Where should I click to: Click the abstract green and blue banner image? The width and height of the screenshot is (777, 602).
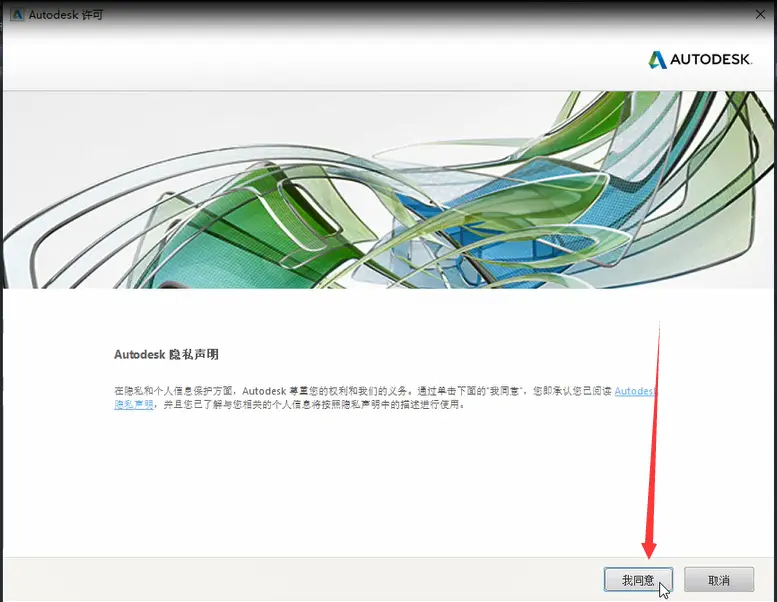pyautogui.click(x=388, y=189)
